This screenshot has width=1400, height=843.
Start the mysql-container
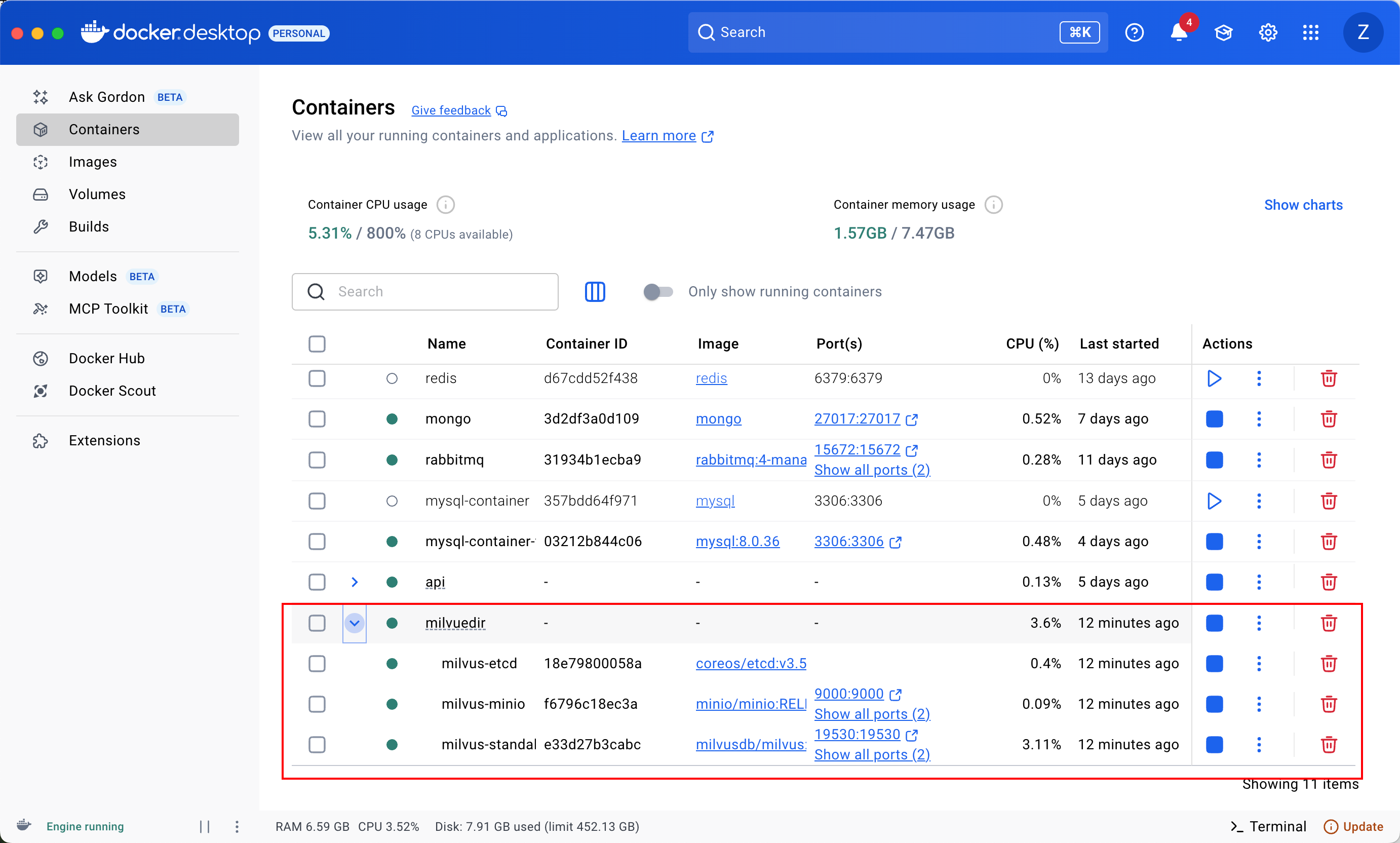(x=1214, y=501)
